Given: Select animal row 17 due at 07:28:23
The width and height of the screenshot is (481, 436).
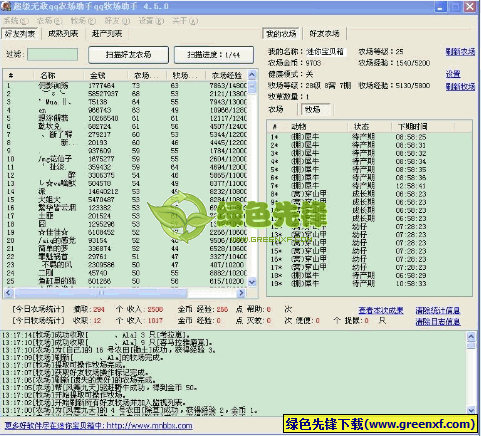Looking at the screenshot, I should pyautogui.click(x=369, y=267).
